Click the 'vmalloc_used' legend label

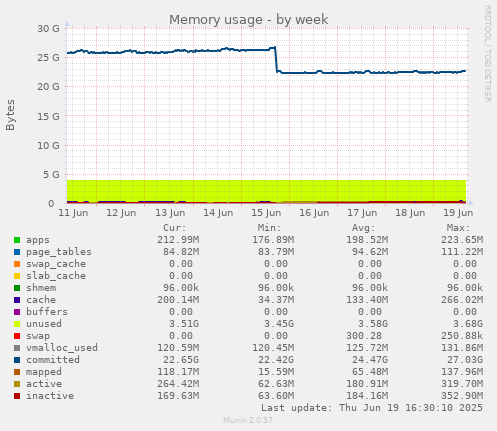click(62, 348)
